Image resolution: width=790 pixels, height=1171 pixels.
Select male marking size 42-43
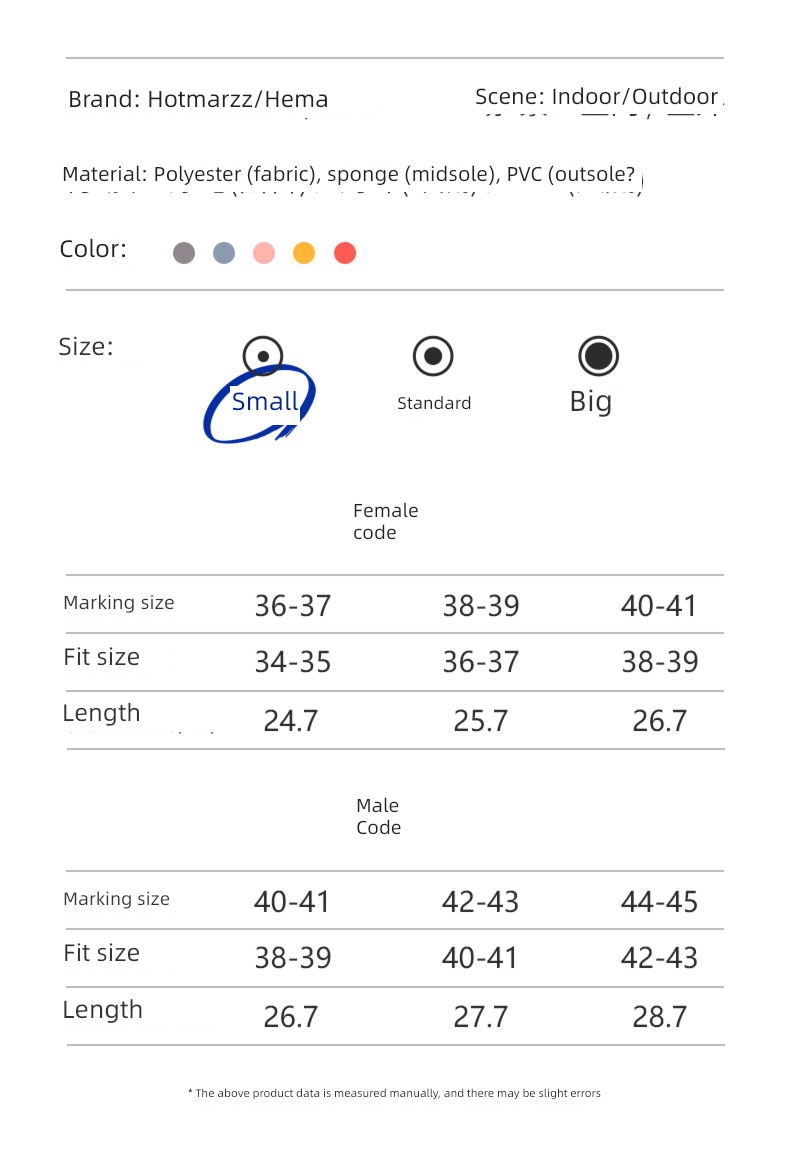(480, 901)
